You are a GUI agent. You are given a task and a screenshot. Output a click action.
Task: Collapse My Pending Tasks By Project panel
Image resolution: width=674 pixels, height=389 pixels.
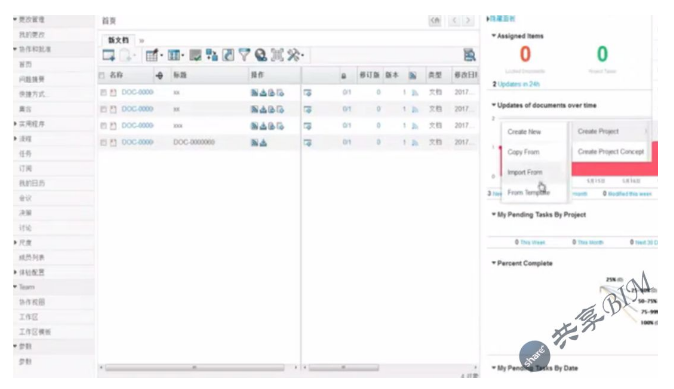click(494, 214)
